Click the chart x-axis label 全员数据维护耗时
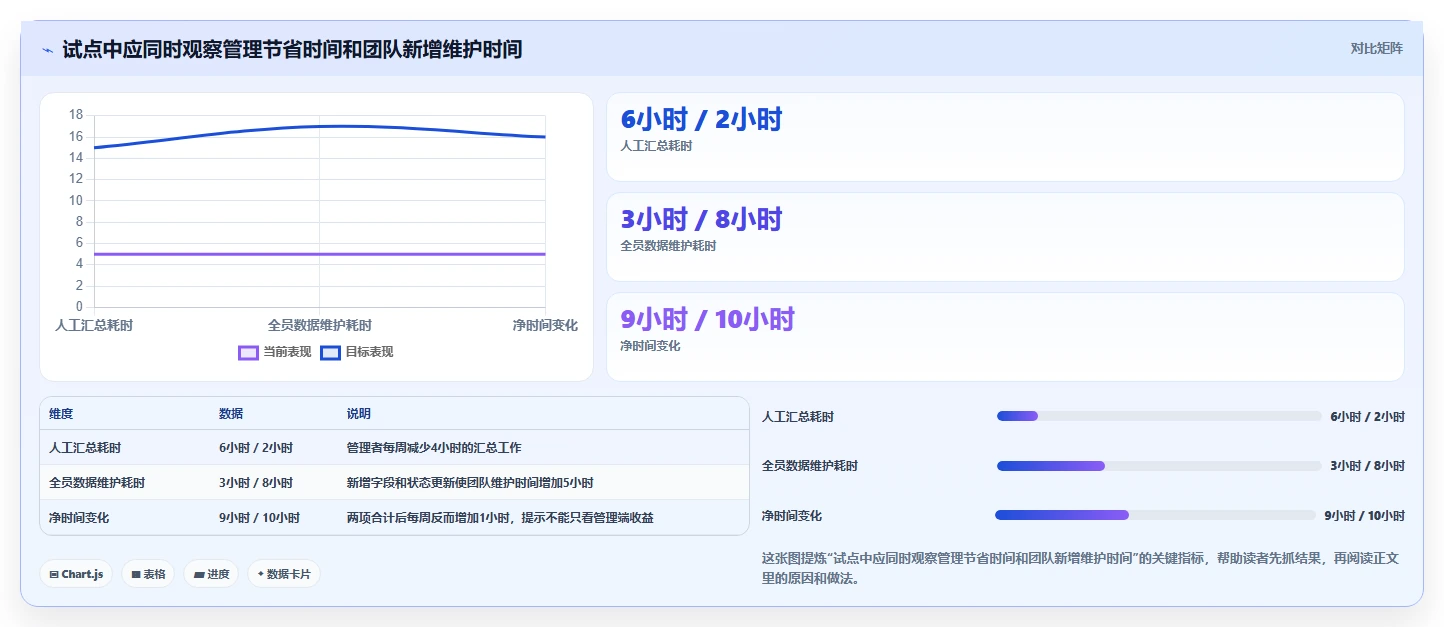Viewport: 1444px width, 627px height. tap(320, 326)
